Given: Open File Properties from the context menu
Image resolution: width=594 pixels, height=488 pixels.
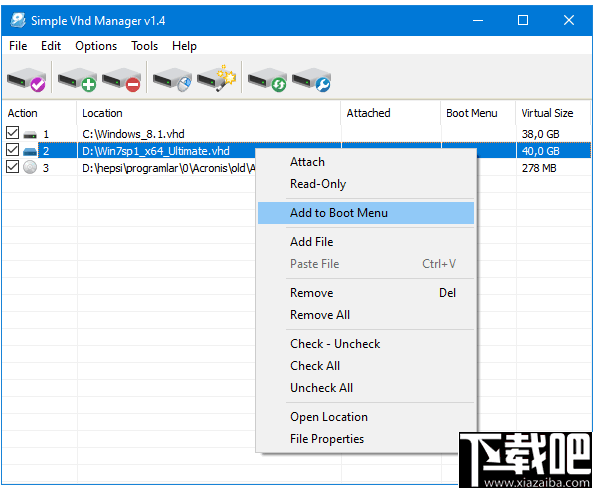Looking at the screenshot, I should coord(366,439).
